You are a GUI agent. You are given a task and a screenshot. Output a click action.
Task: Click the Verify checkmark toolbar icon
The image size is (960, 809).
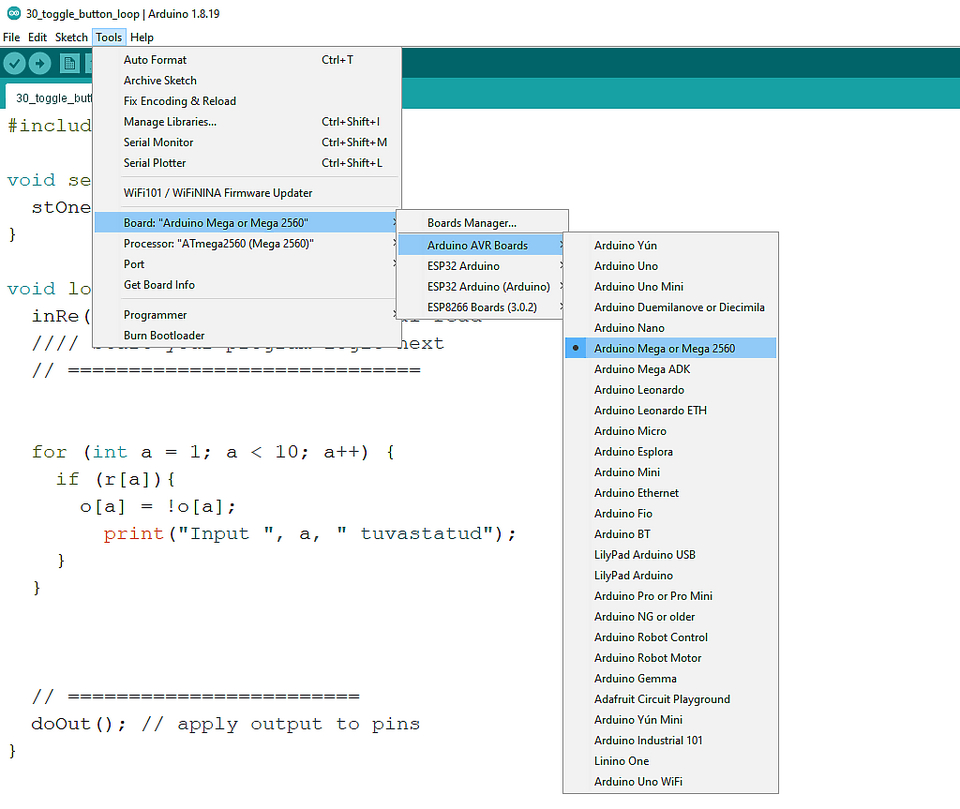tap(14, 64)
